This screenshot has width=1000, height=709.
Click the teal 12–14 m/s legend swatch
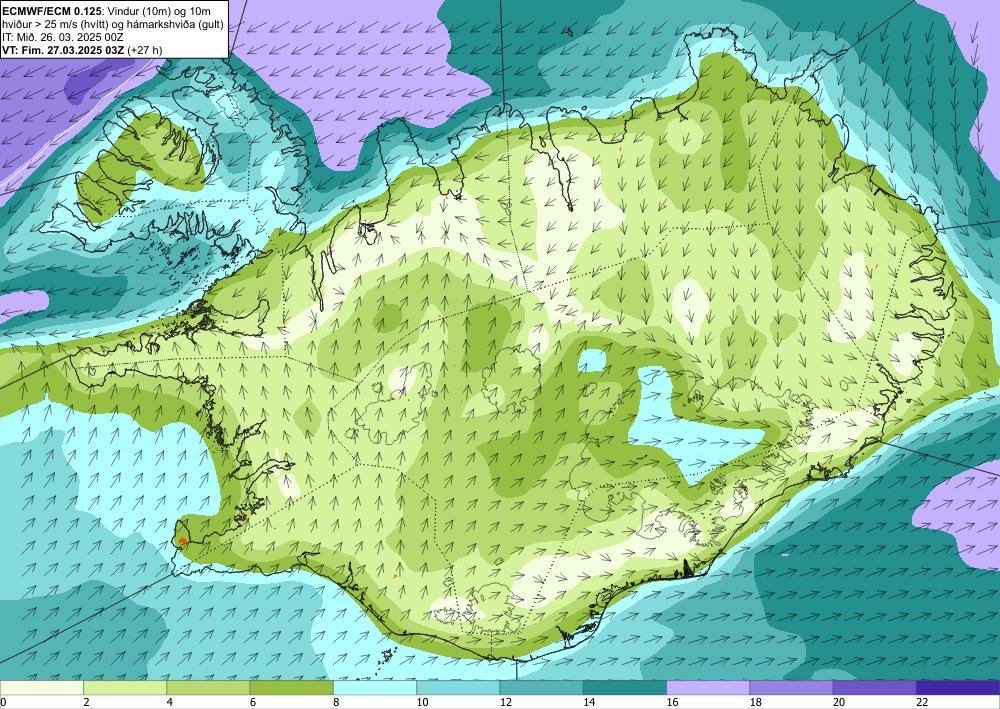click(541, 687)
